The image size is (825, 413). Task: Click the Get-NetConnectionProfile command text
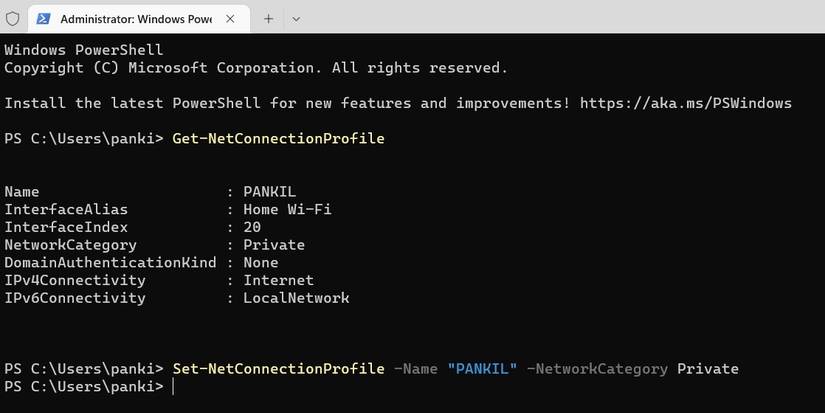click(x=278, y=139)
